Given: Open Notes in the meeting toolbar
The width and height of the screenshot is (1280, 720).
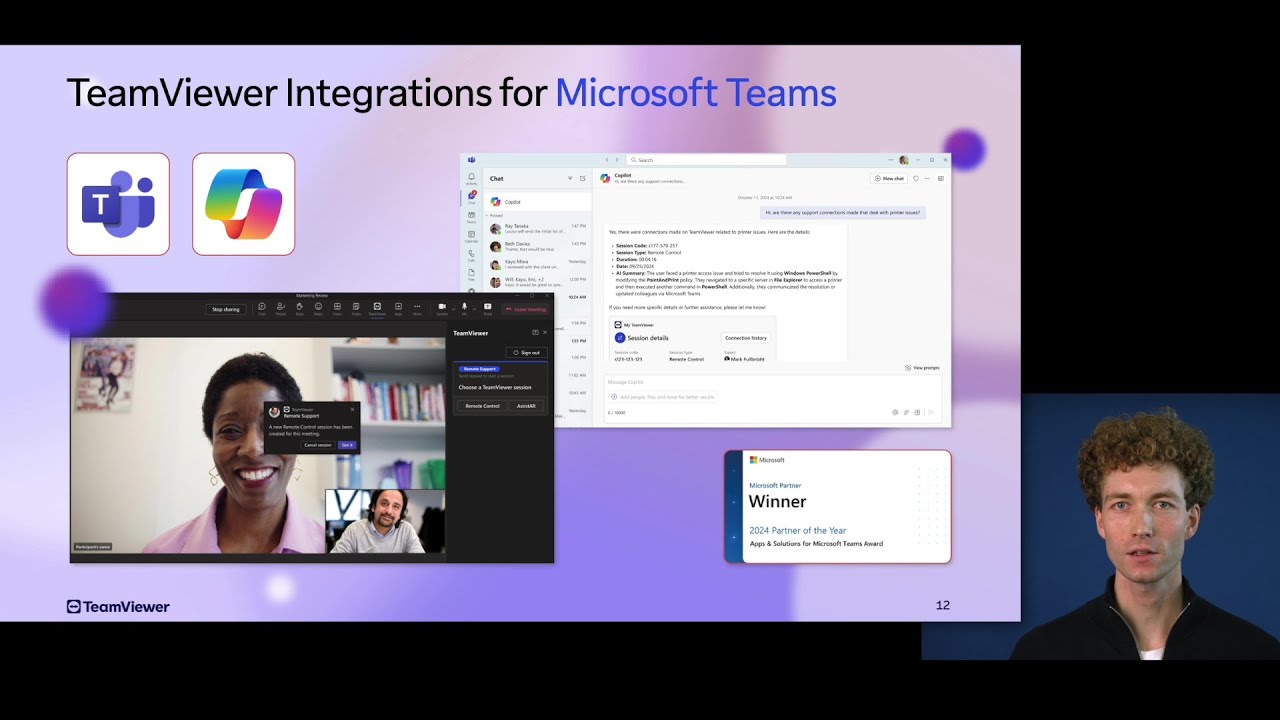Looking at the screenshot, I should 356,308.
